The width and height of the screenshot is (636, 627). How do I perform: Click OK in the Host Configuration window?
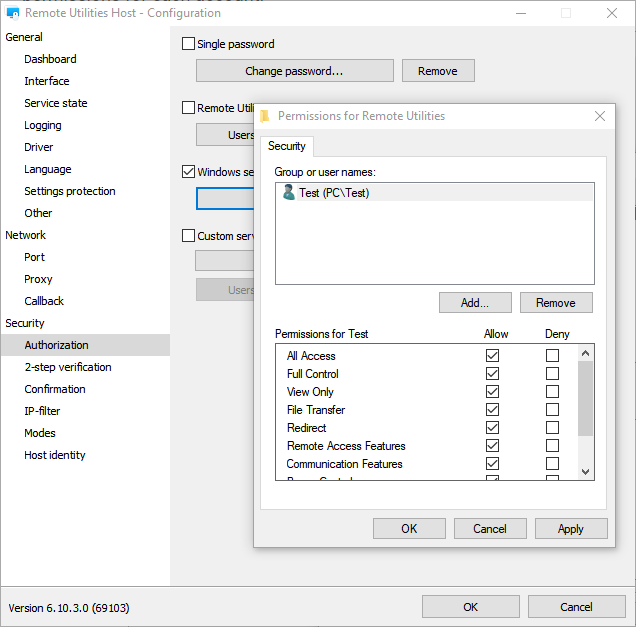(x=471, y=607)
